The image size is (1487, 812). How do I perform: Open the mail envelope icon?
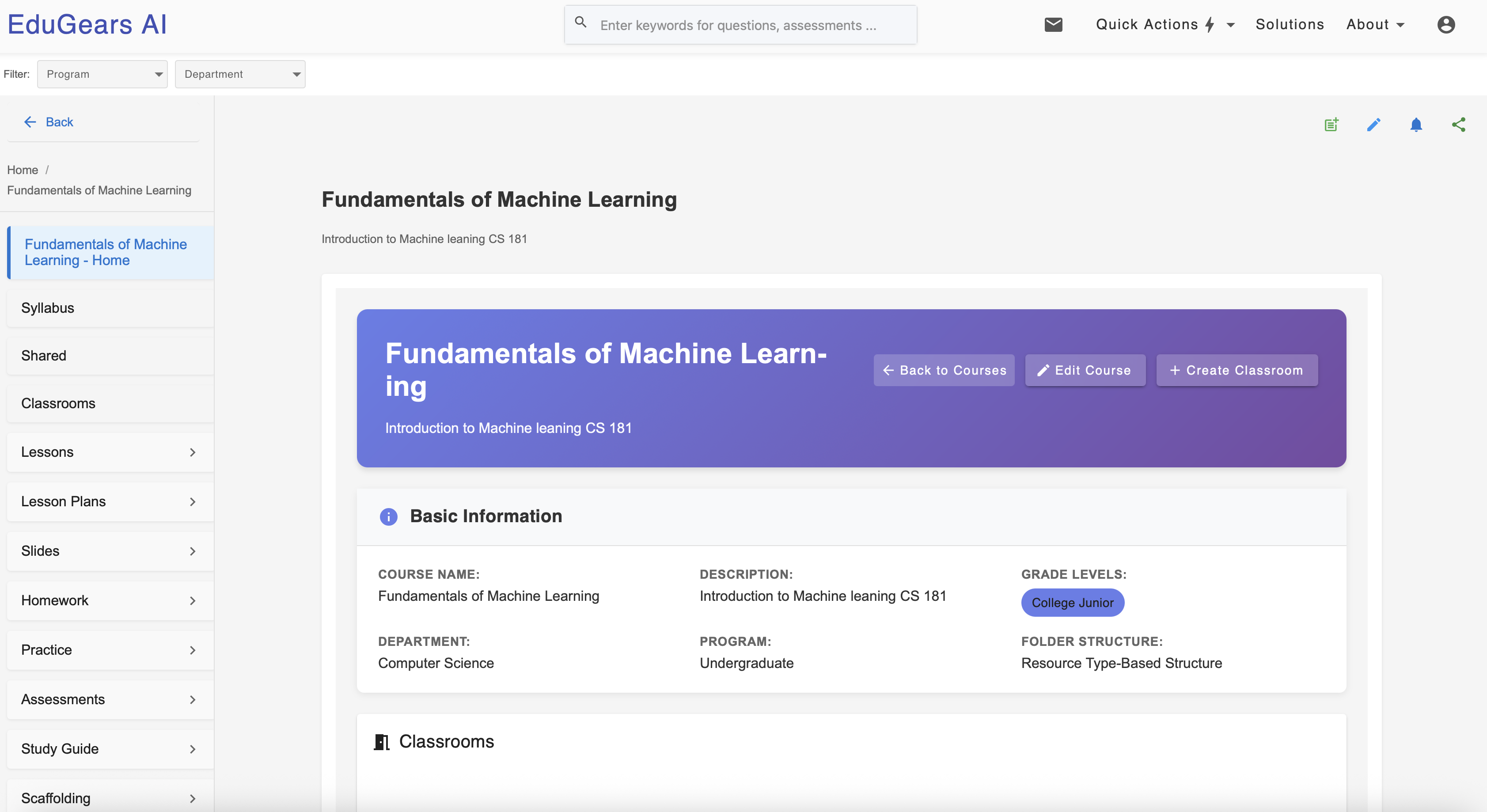tap(1054, 24)
